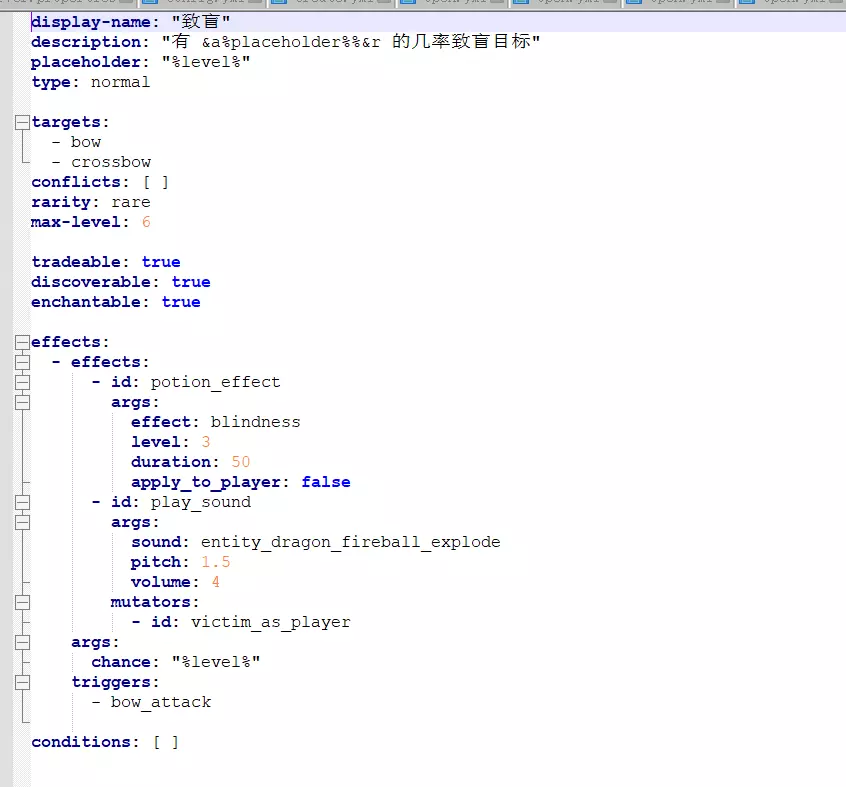Click the max-level value 6
The image size is (846, 787).
coord(146,222)
